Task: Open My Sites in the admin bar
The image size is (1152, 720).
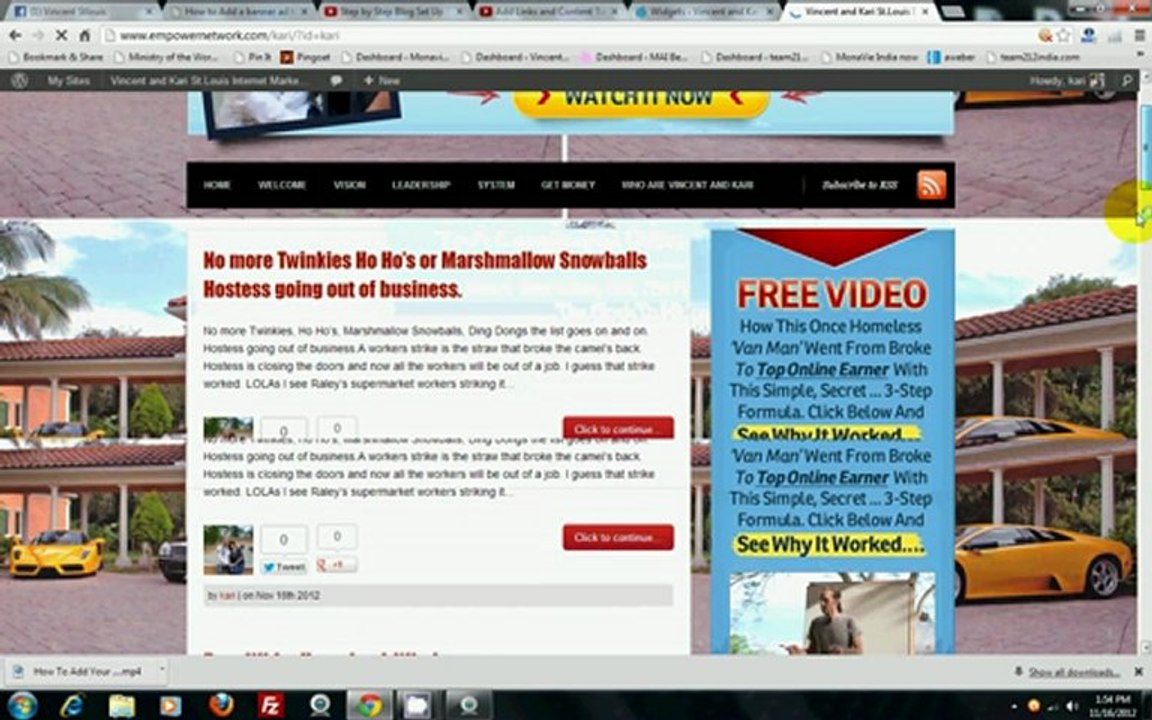Action: pyautogui.click(x=68, y=81)
